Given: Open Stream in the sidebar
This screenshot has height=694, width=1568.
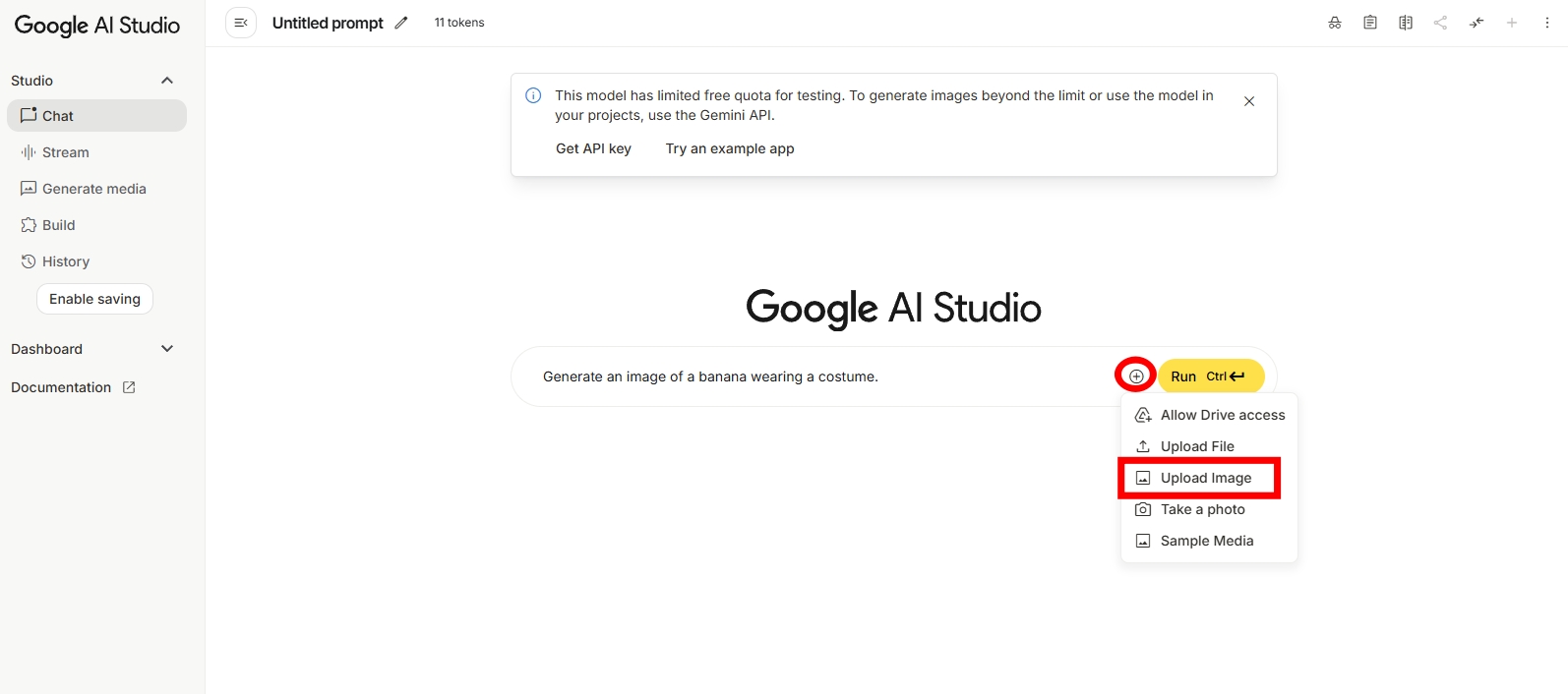Looking at the screenshot, I should (96, 152).
